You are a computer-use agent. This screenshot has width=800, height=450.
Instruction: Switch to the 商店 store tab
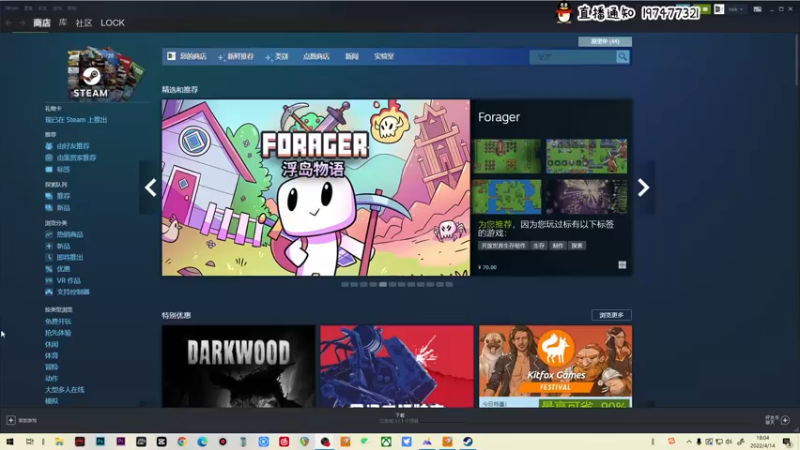[x=41, y=23]
